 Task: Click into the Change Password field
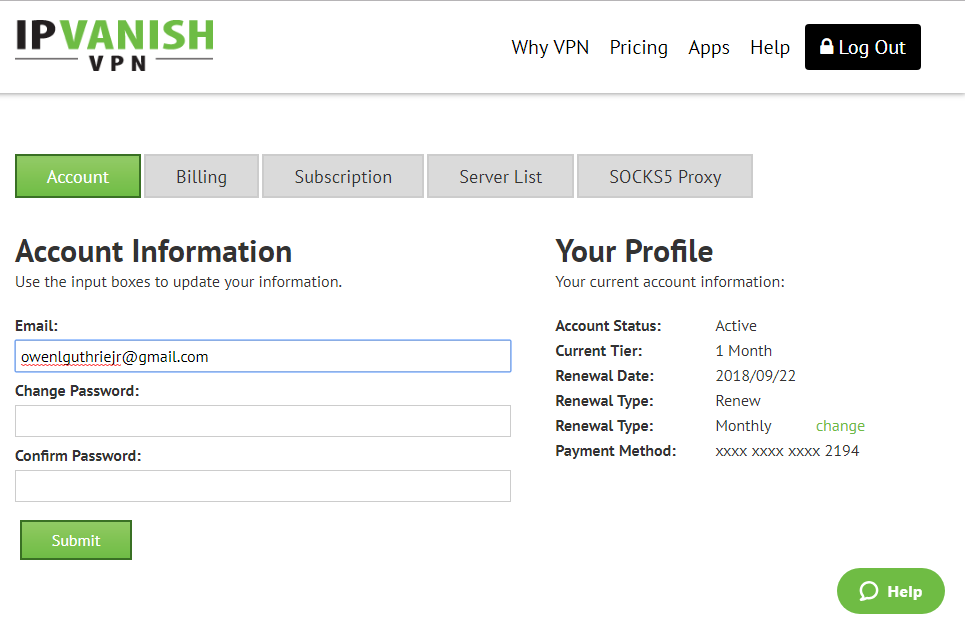(263, 421)
